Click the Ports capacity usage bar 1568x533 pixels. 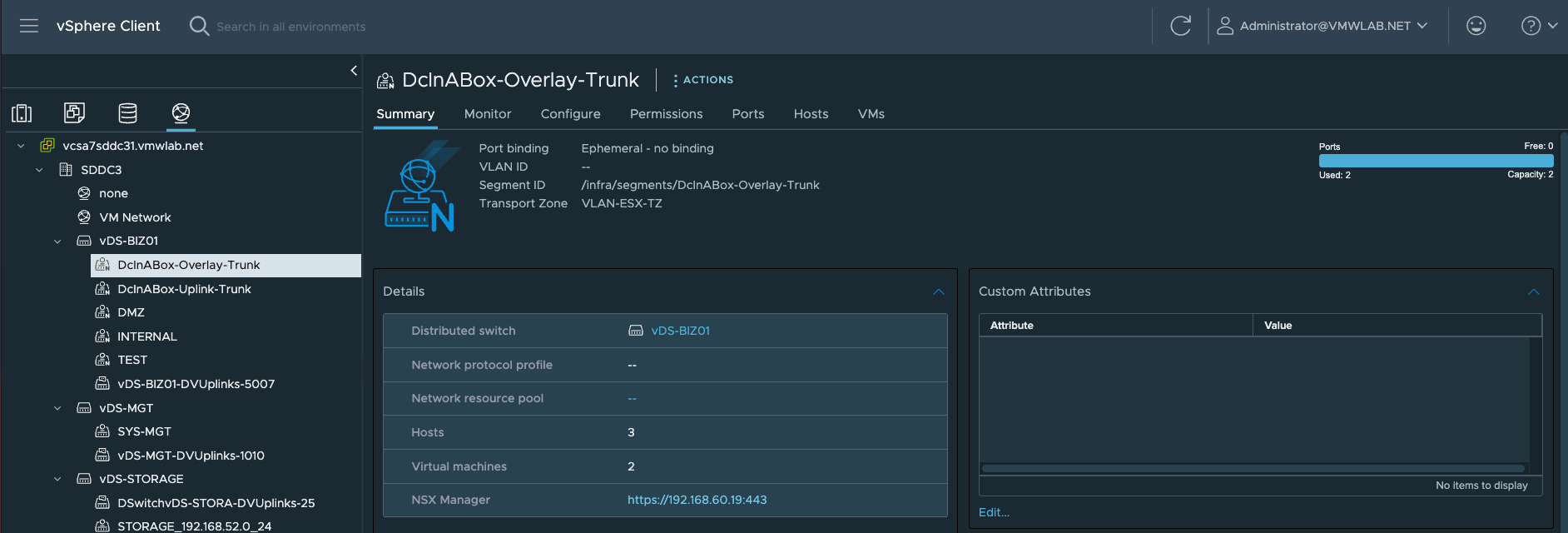click(1436, 161)
